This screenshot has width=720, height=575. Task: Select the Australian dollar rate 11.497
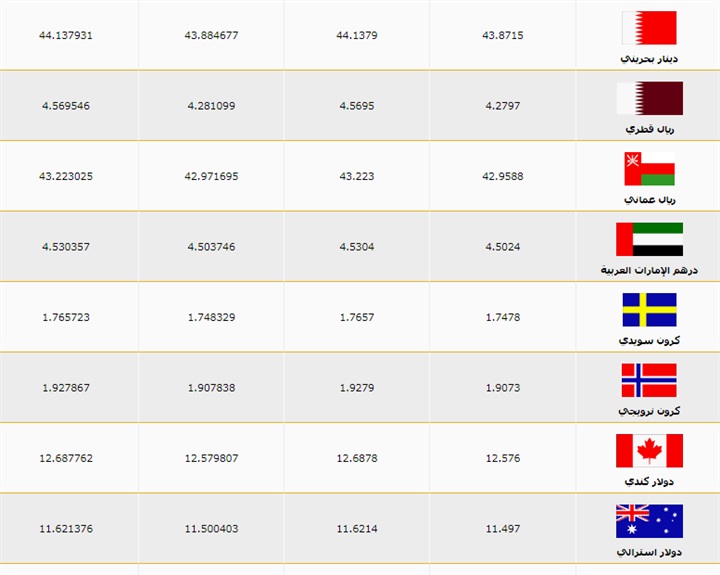pos(502,528)
